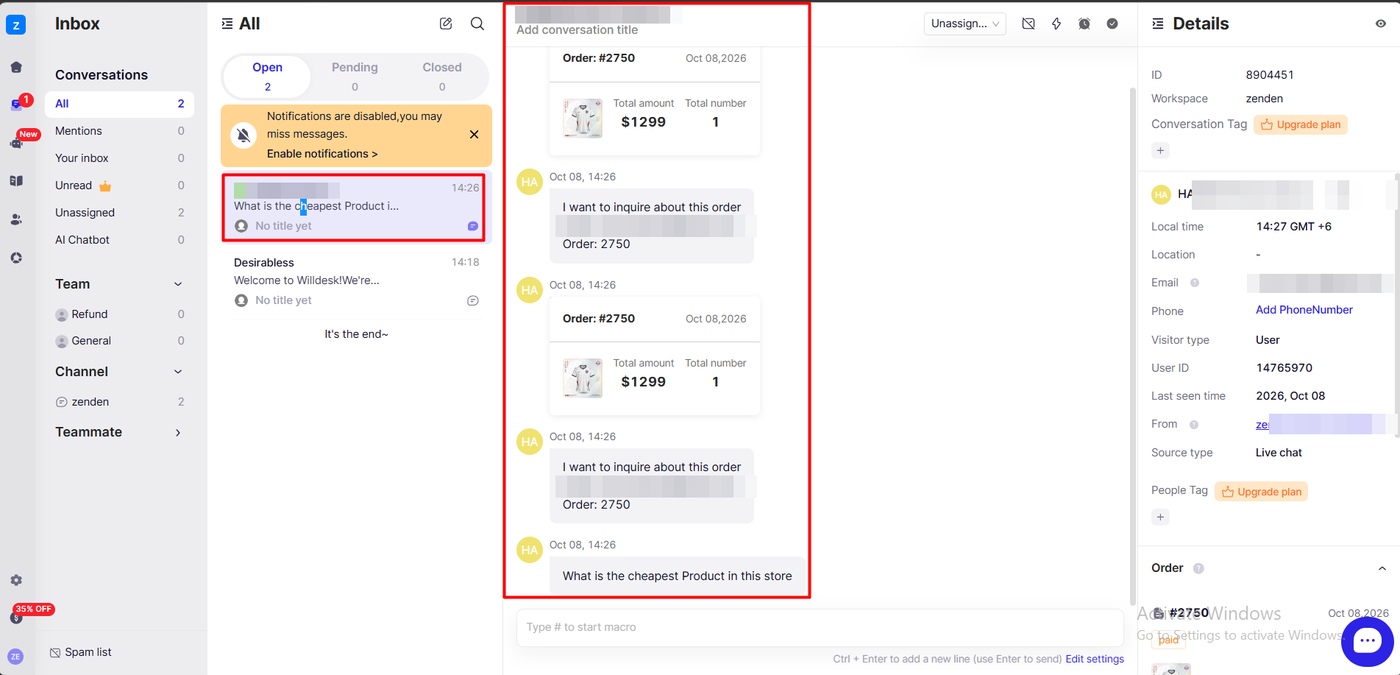Collapse the All conversation list icon
1400x675 pixels.
coord(227,24)
